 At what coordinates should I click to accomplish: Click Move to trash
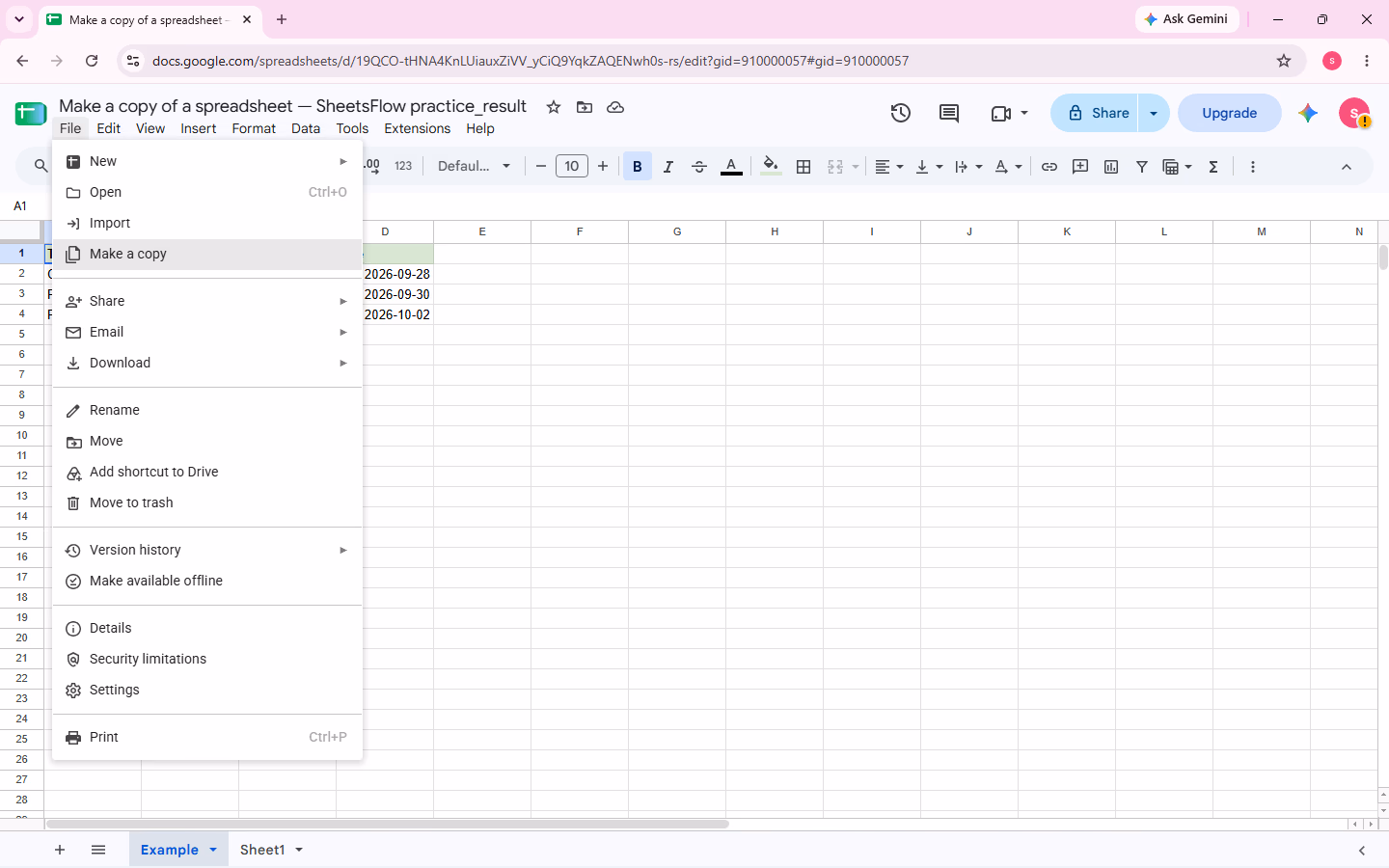coord(207,503)
